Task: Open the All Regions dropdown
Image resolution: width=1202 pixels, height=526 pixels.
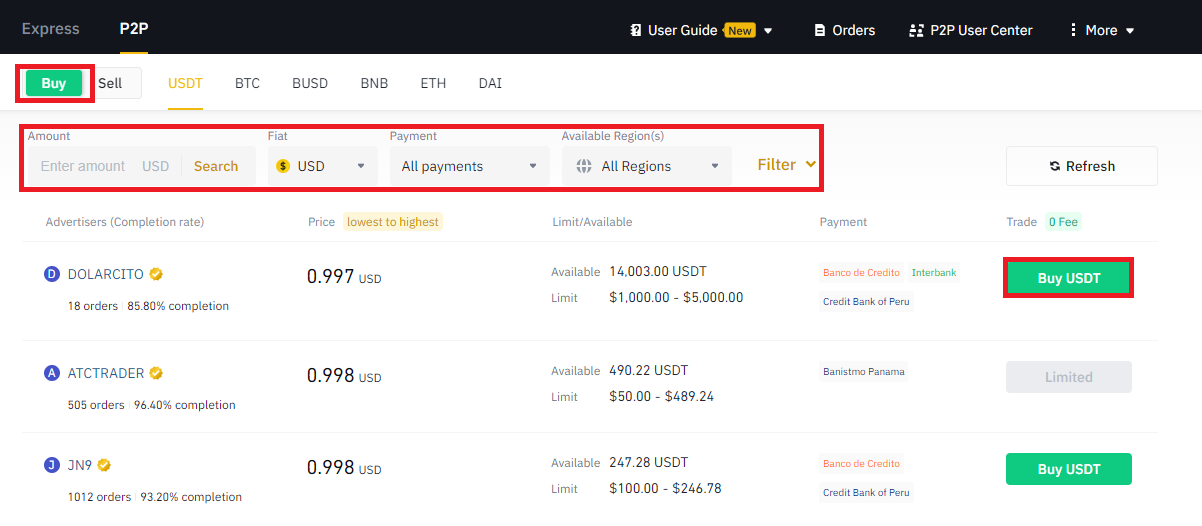Action: [x=646, y=166]
